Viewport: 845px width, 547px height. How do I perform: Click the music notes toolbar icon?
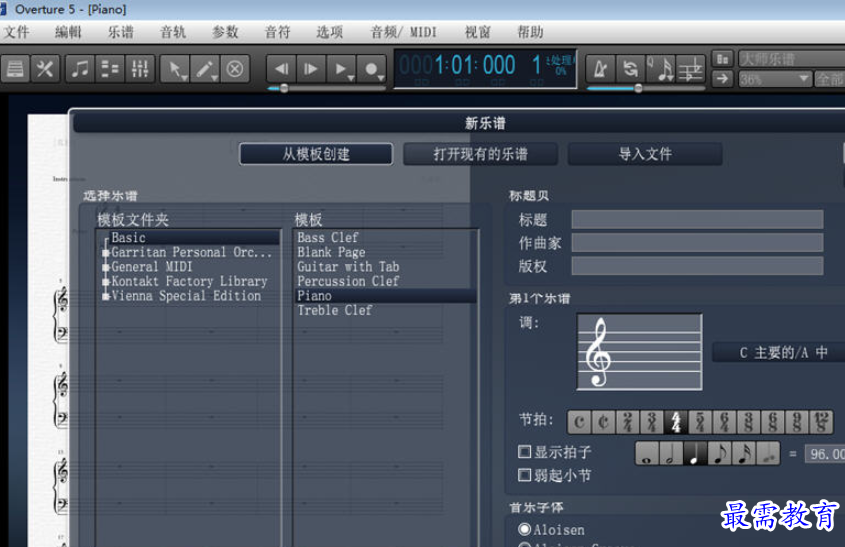point(80,69)
